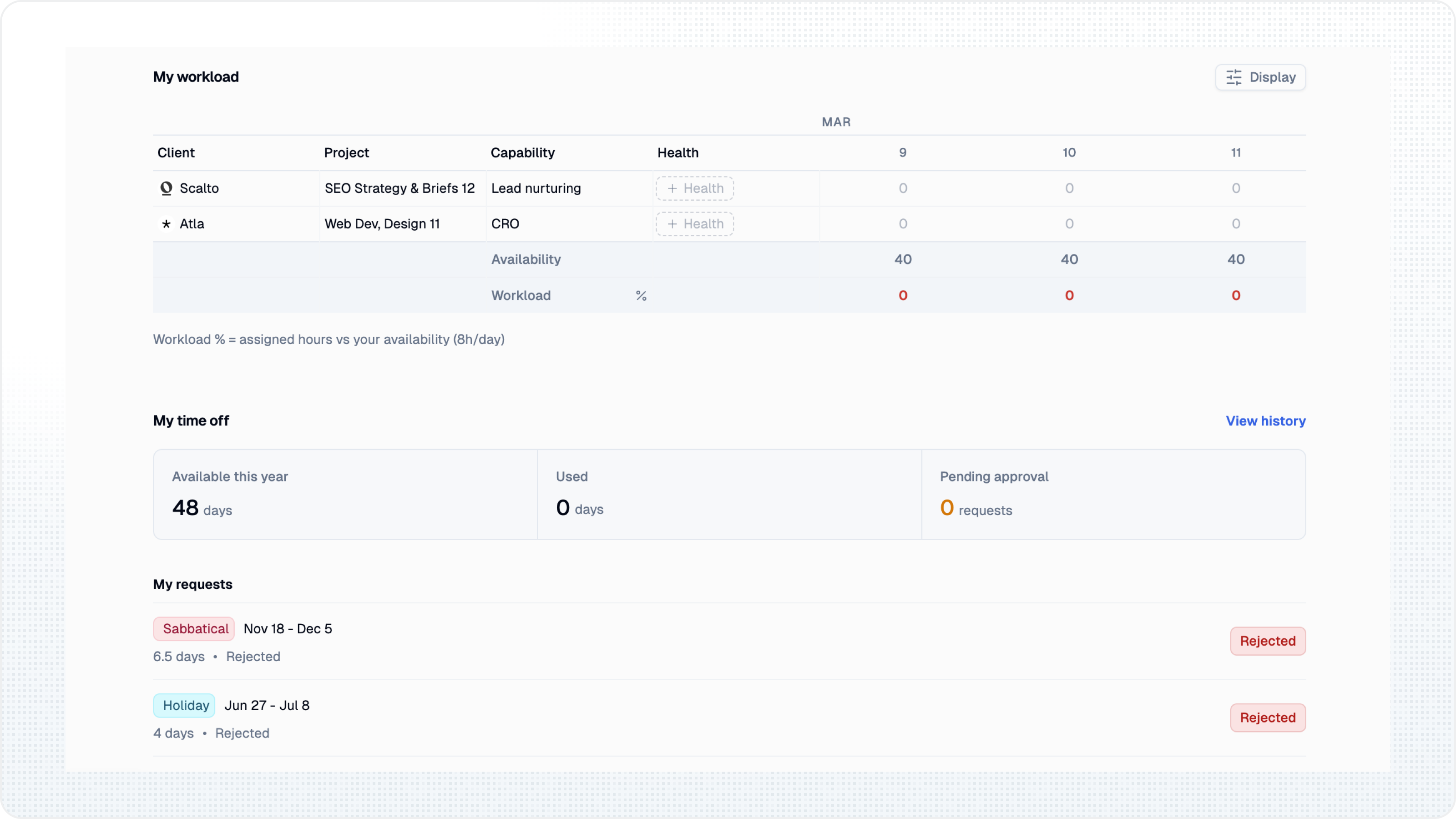Add Health status for Scalto row
The width and height of the screenshot is (1456, 819).
[695, 188]
